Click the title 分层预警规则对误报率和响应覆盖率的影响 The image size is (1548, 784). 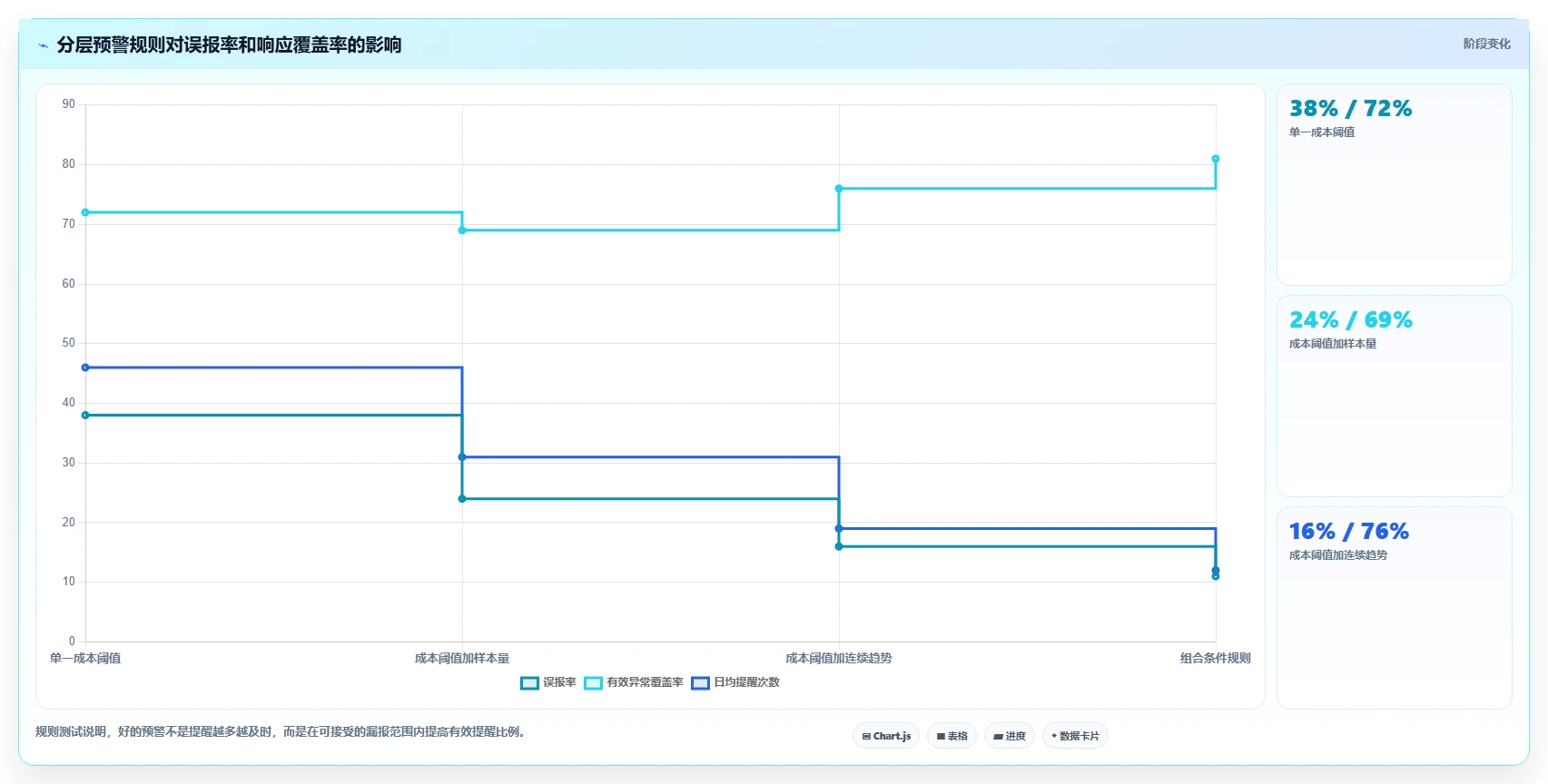pyautogui.click(x=229, y=44)
